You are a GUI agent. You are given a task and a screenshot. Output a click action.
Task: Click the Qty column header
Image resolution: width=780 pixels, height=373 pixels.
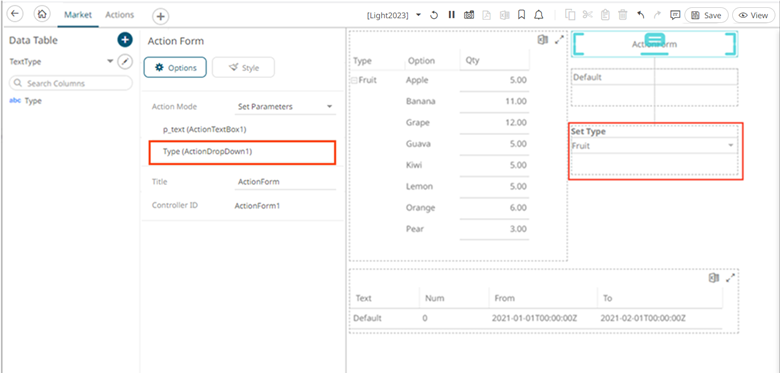(x=472, y=61)
